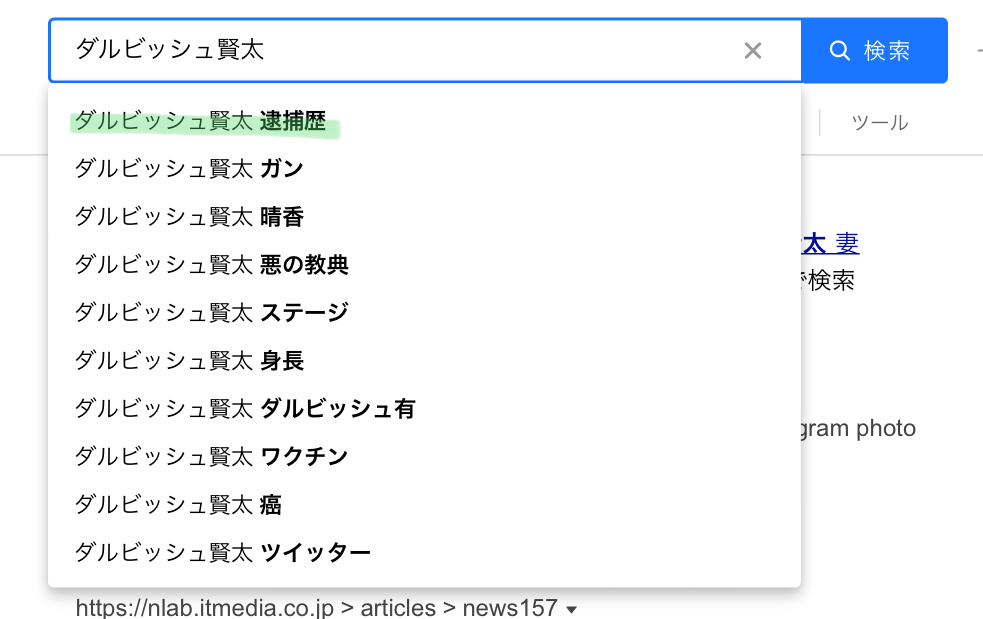Viewport: 983px width, 619px height.
Task: Pick suggestion ダルビッシュ賢太 ツイッター
Action: 424,553
